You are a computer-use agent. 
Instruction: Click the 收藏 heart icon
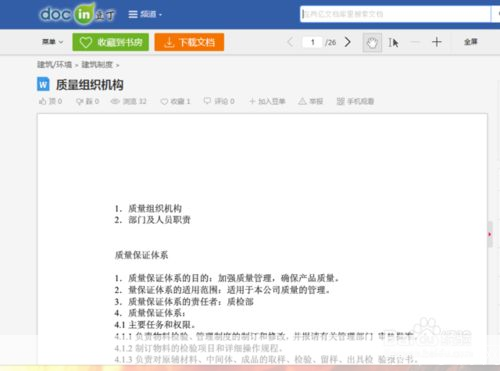click(x=164, y=102)
